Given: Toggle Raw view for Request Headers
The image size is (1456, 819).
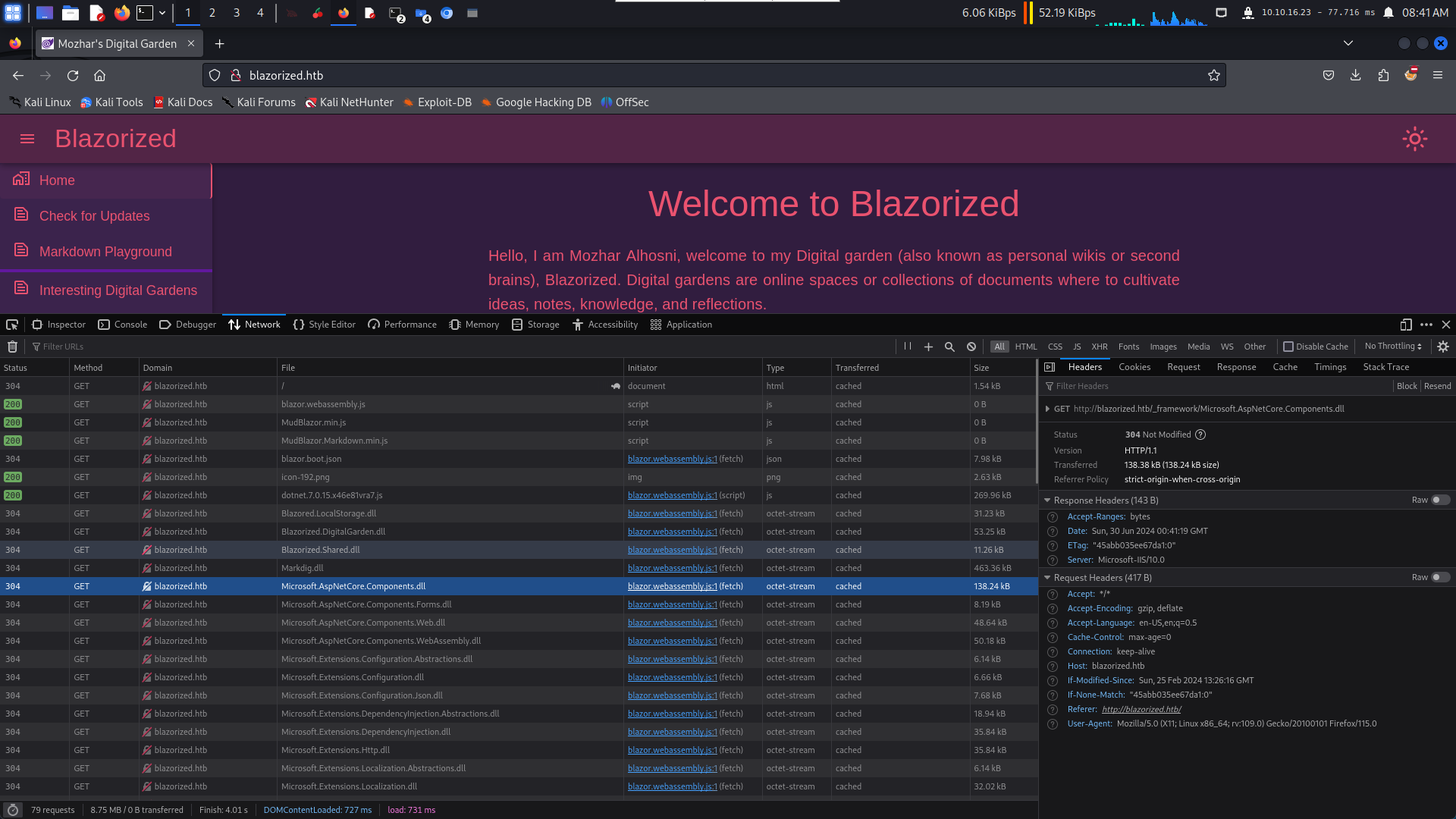Looking at the screenshot, I should pos(1440,577).
